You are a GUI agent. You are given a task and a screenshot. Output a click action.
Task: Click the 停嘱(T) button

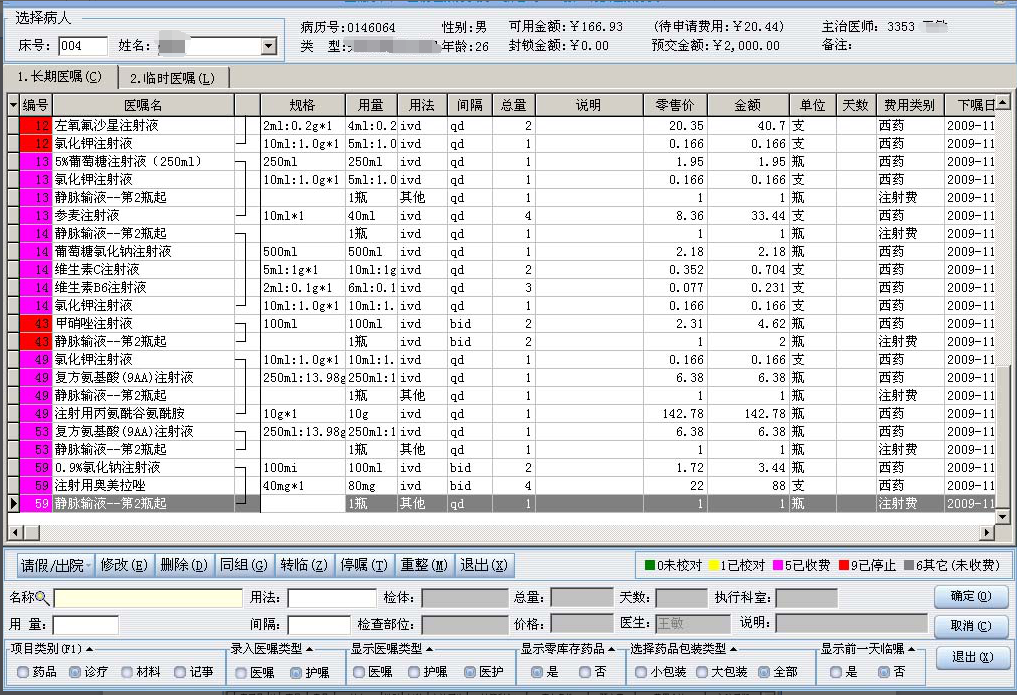click(x=364, y=565)
